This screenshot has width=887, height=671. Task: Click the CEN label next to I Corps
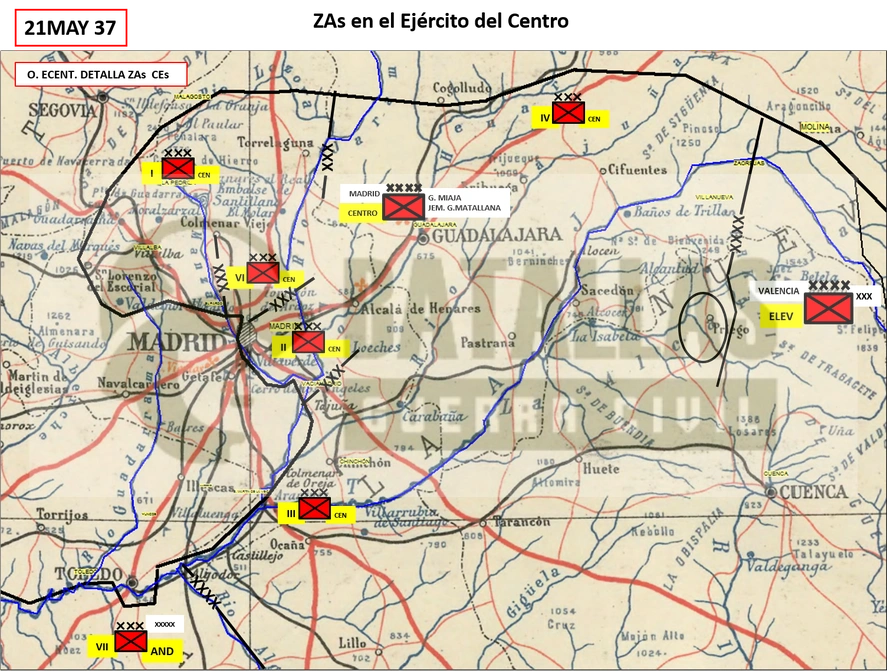pyautogui.click(x=204, y=175)
